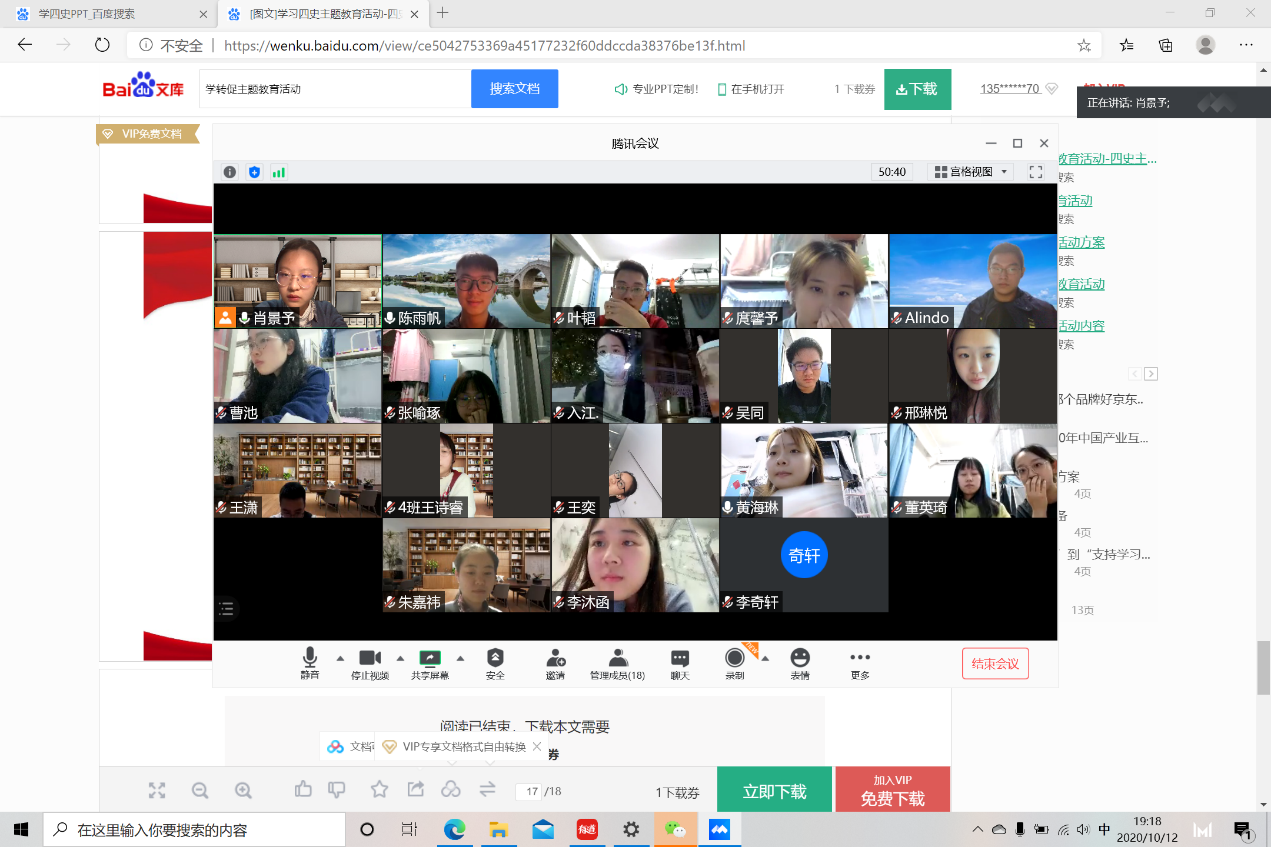The width and height of the screenshot is (1271, 847).
Task: Expand the arrow next to Share Screen
Action: coord(460,658)
